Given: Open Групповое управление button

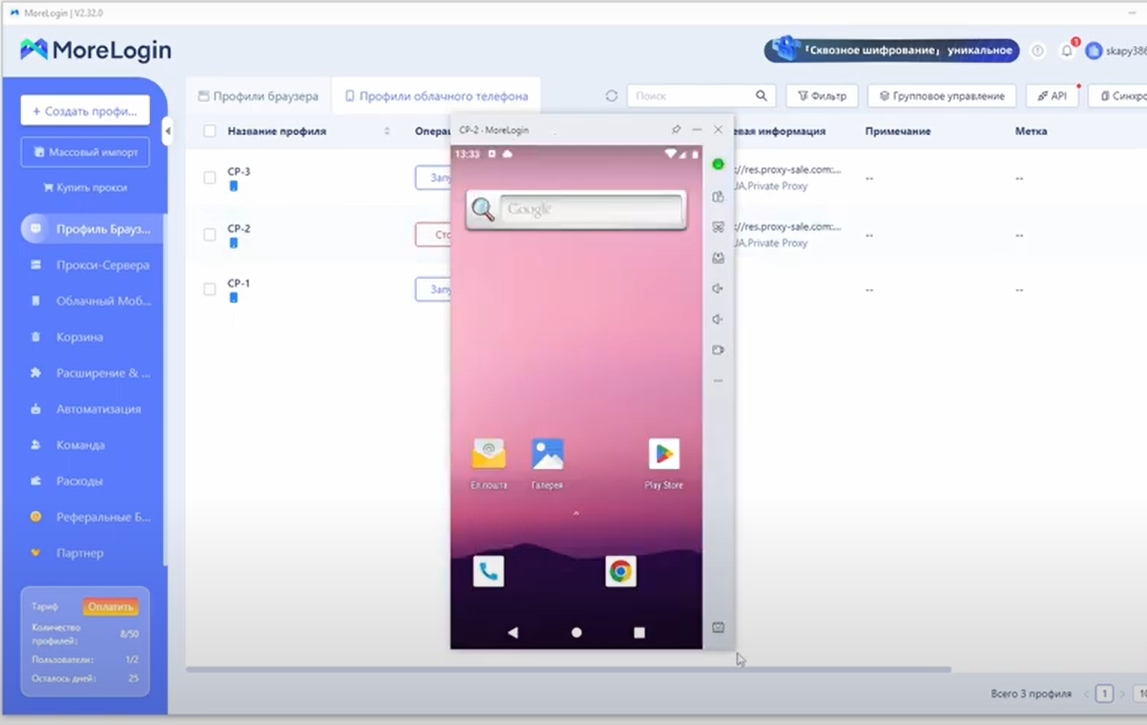Looking at the screenshot, I should pyautogui.click(x=941, y=96).
